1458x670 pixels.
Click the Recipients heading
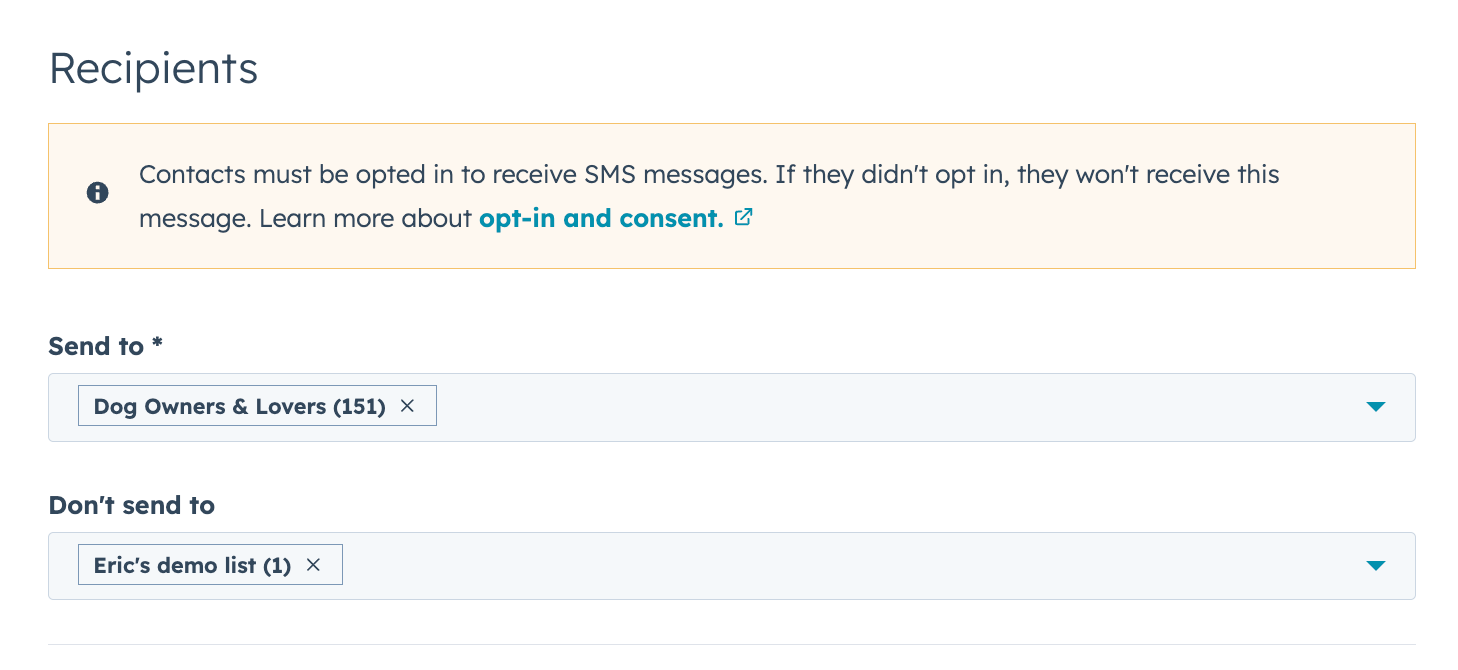pos(152,68)
